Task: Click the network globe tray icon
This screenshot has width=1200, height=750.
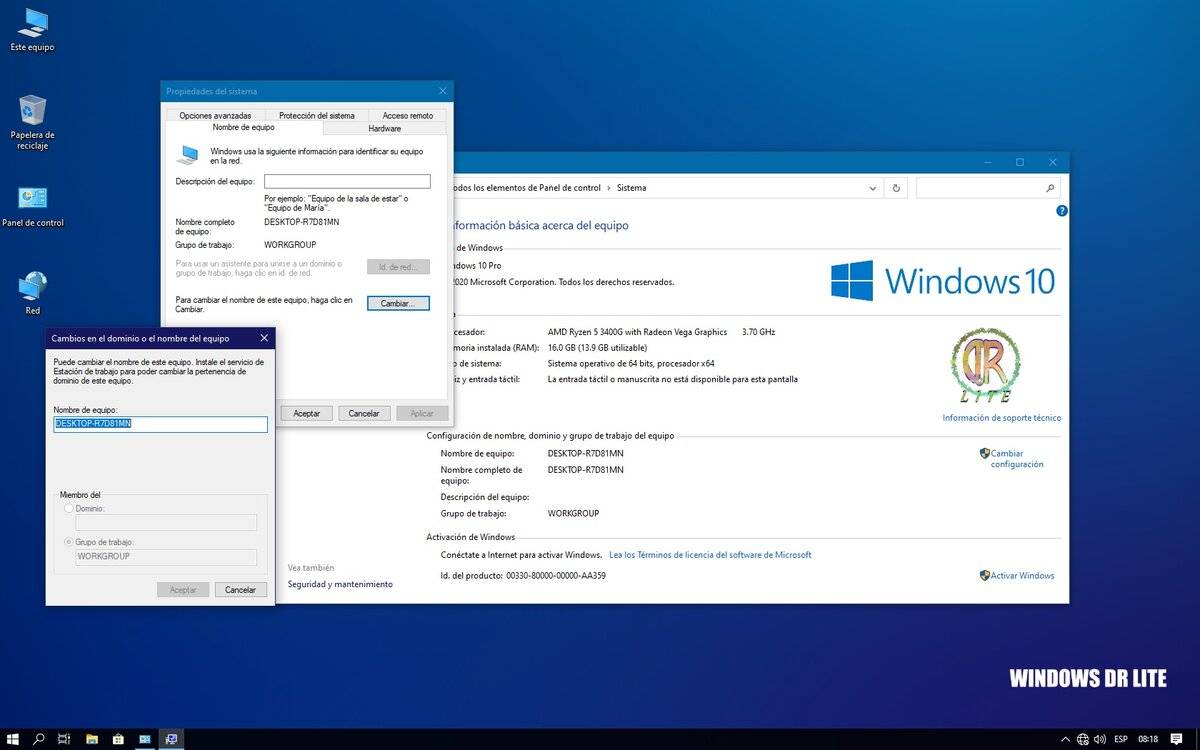Action: pos(1083,739)
